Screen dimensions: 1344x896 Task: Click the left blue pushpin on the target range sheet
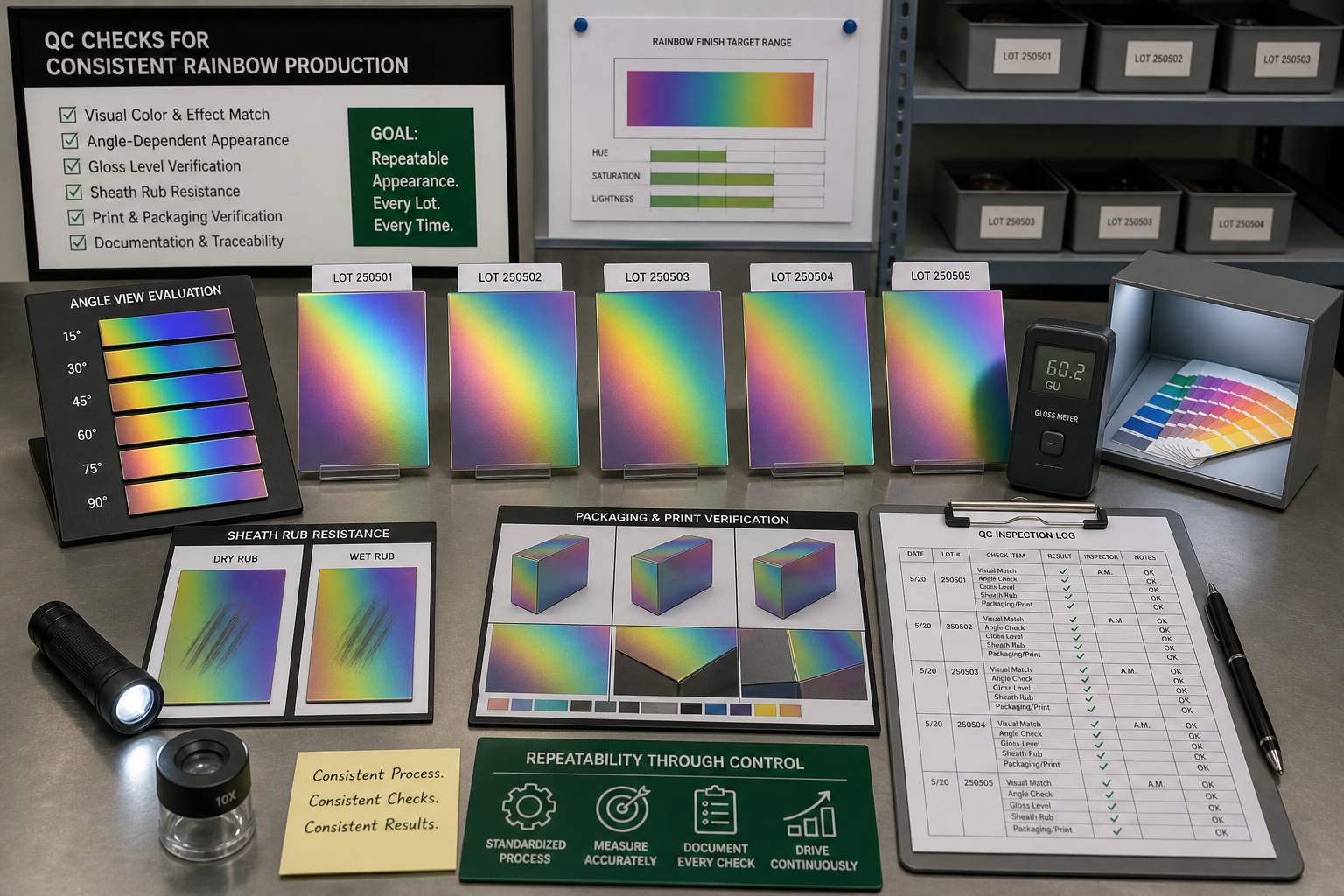(x=581, y=26)
